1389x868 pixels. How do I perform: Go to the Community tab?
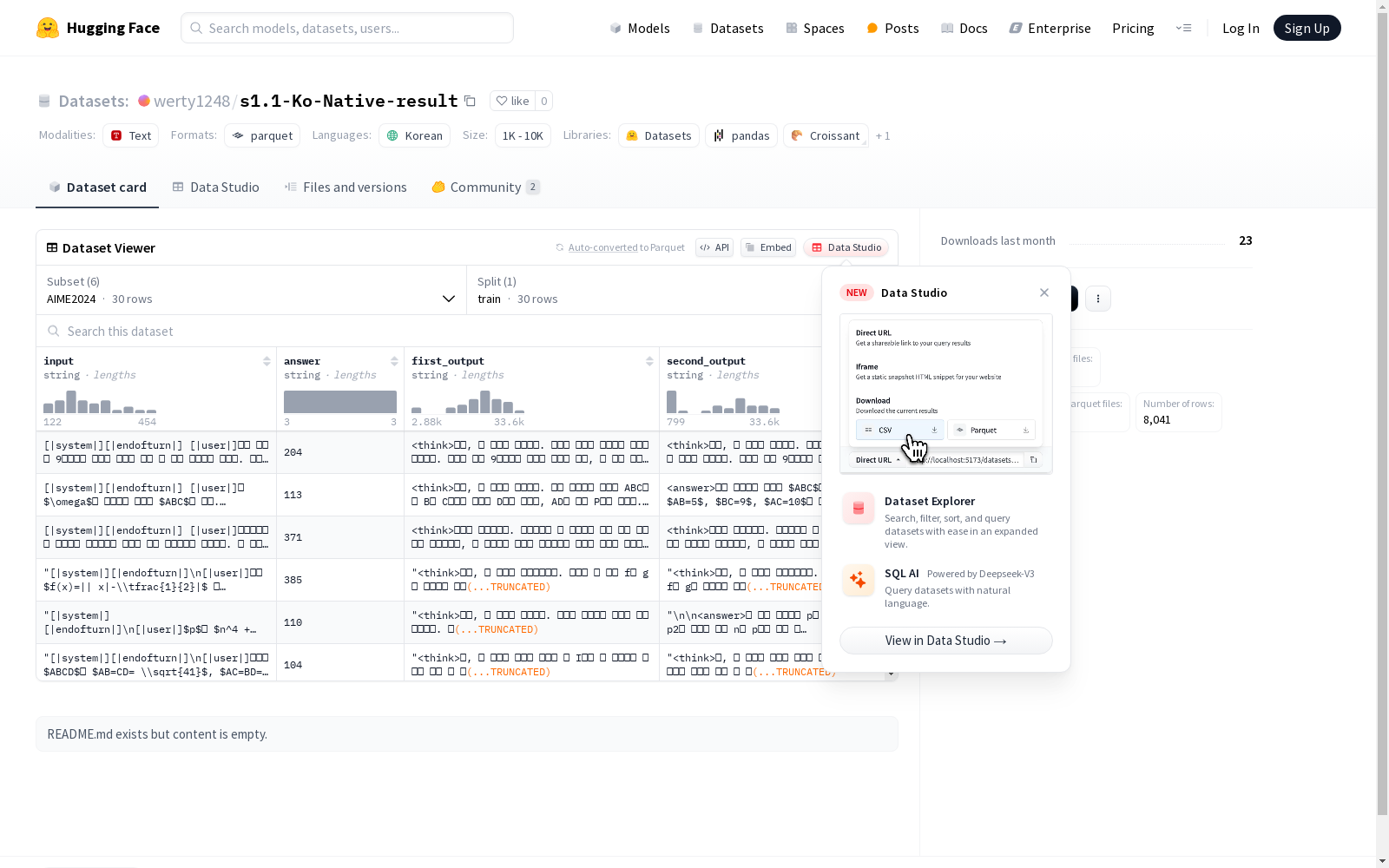pyautogui.click(x=486, y=187)
